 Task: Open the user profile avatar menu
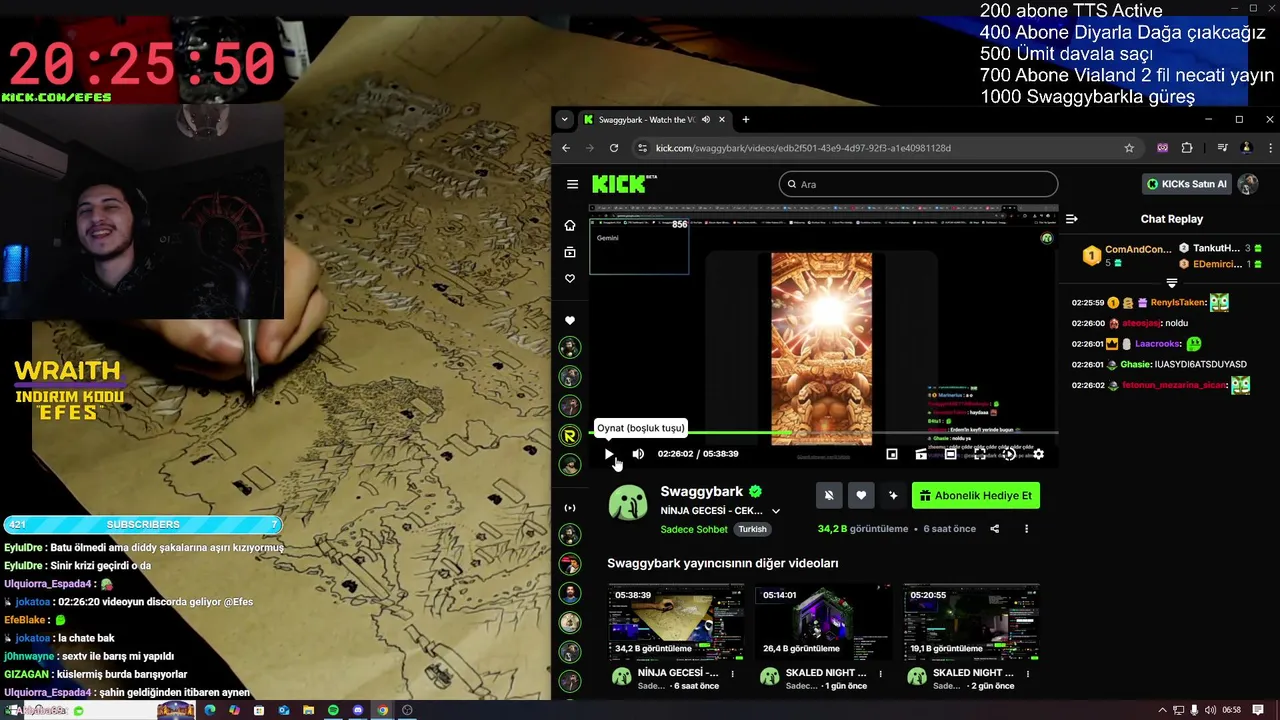click(x=1248, y=184)
